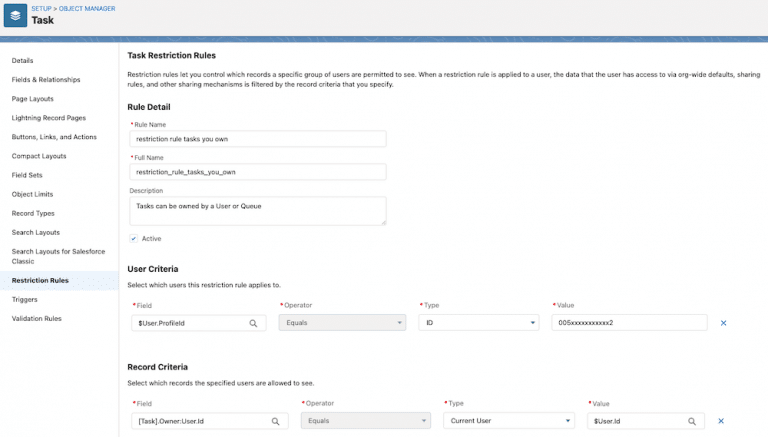Select Page Layouts in sidebar

click(33, 99)
